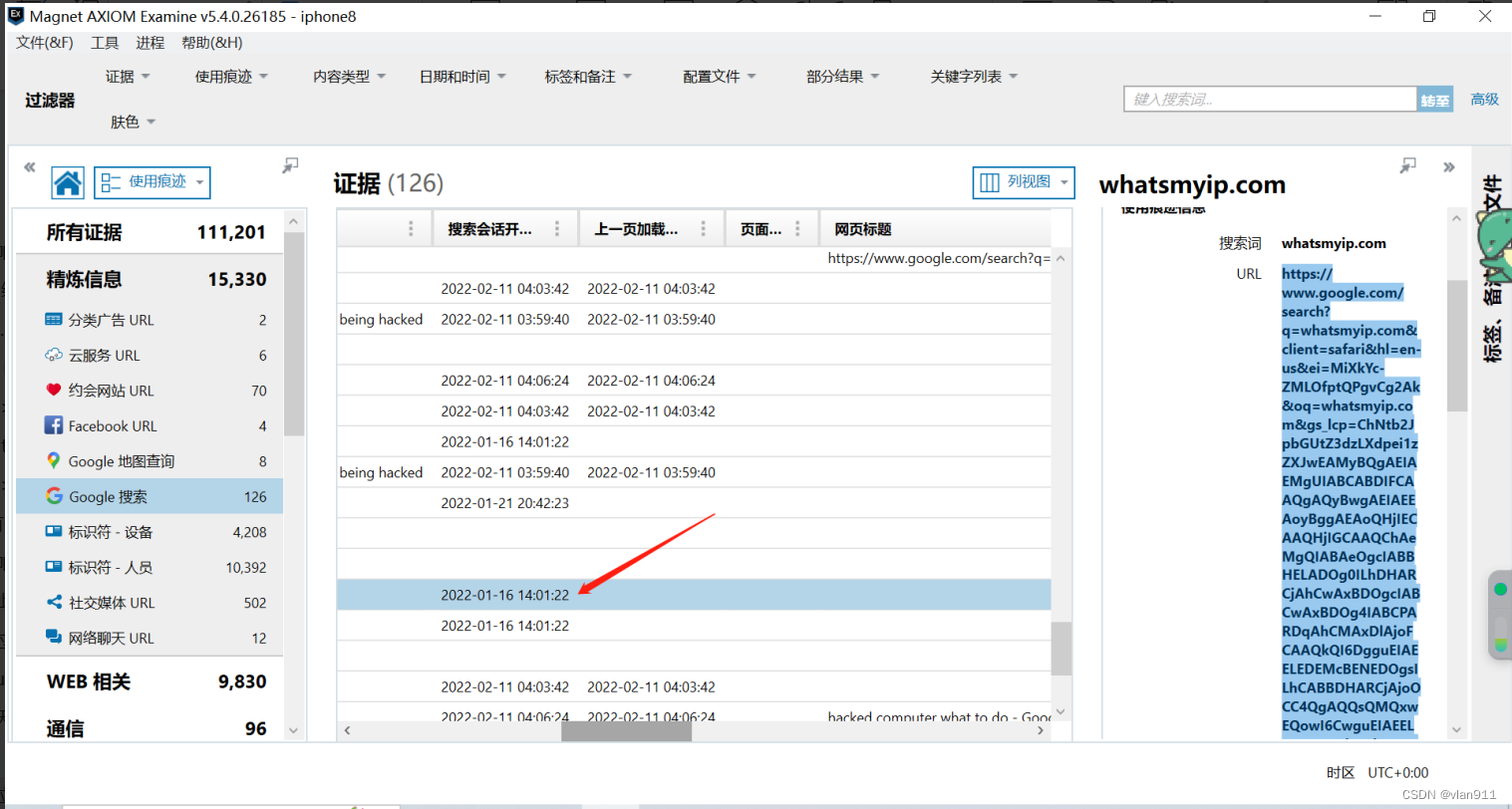
Task: Open the 列视图 view dropdown
Action: pos(1024,182)
